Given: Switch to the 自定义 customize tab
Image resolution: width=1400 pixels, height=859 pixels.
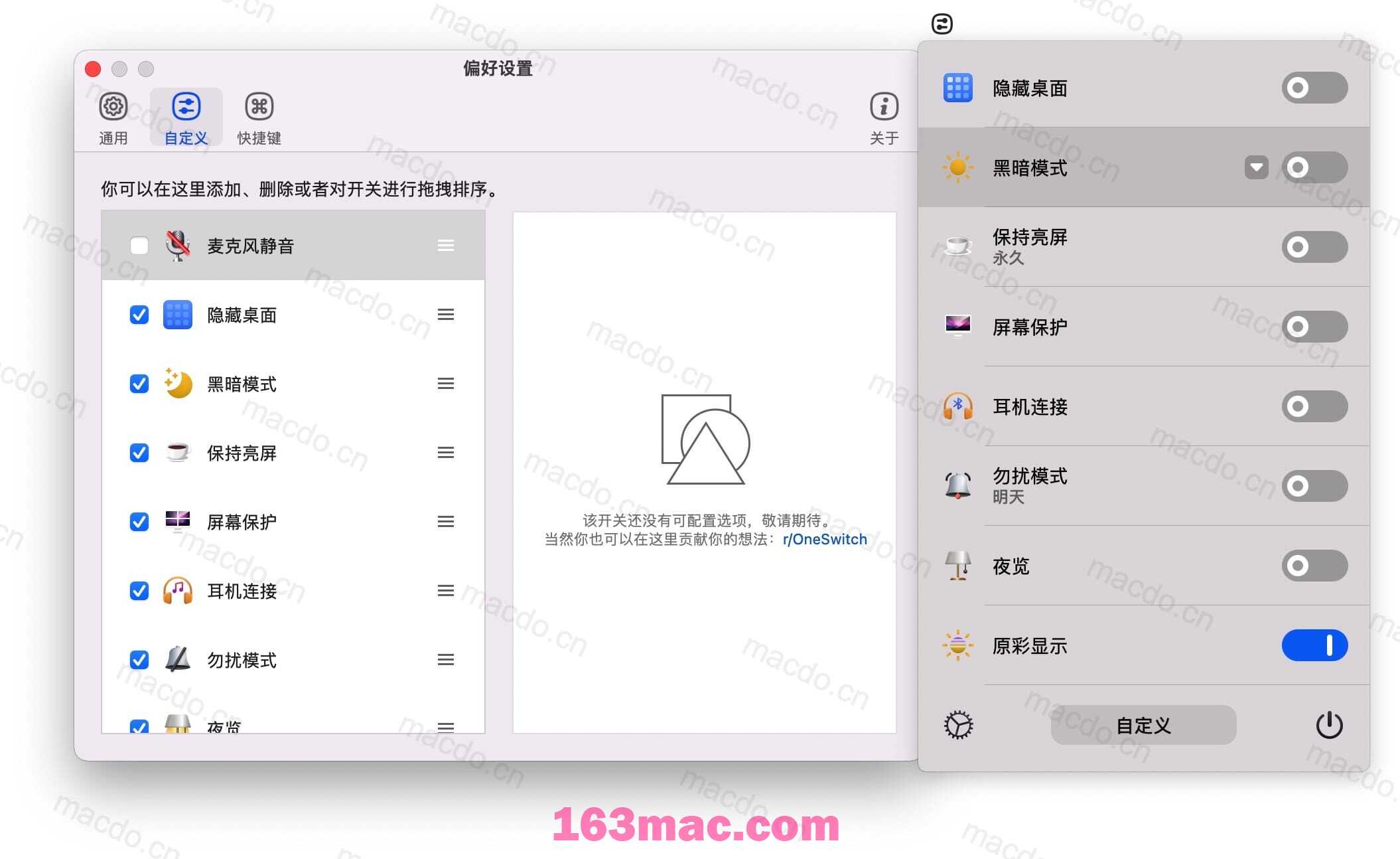Looking at the screenshot, I should [x=186, y=118].
